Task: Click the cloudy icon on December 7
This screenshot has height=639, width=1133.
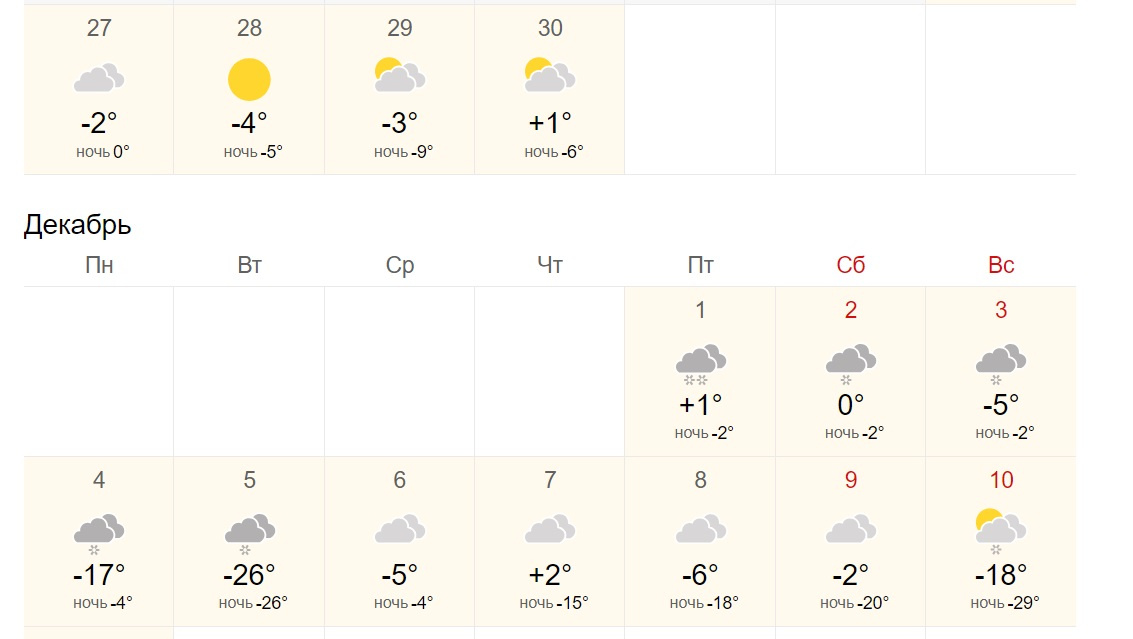Action: [550, 529]
